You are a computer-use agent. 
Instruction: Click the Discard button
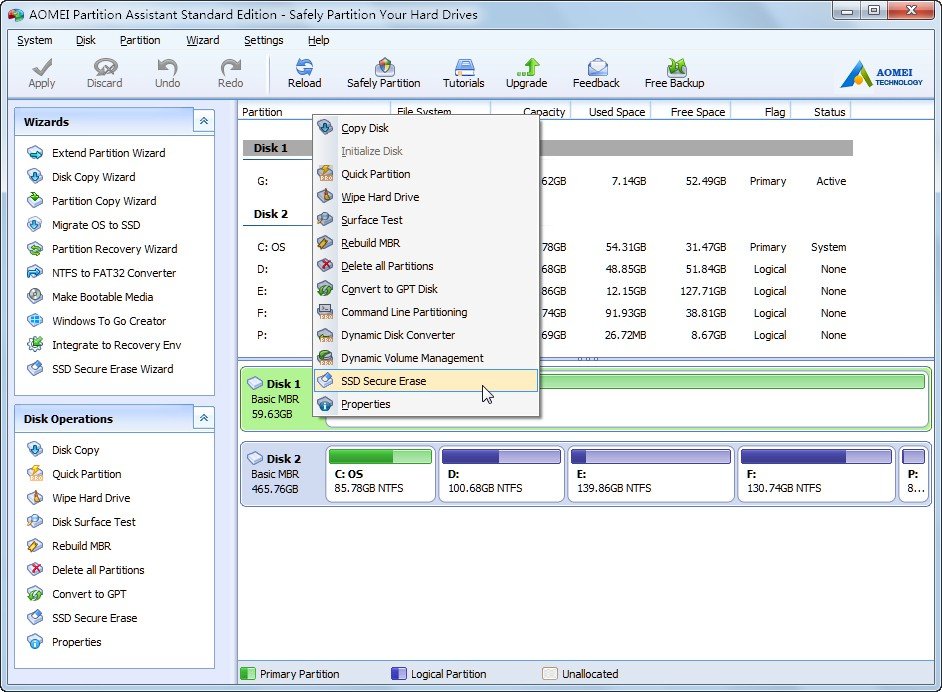(x=104, y=72)
